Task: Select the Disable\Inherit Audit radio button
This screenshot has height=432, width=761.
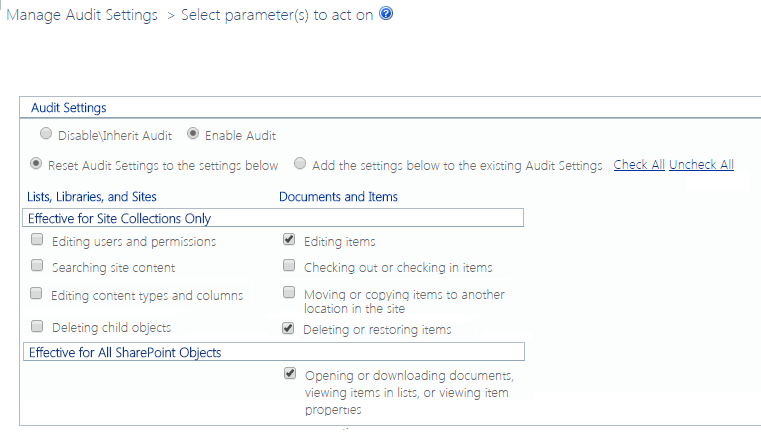Action: coord(46,134)
